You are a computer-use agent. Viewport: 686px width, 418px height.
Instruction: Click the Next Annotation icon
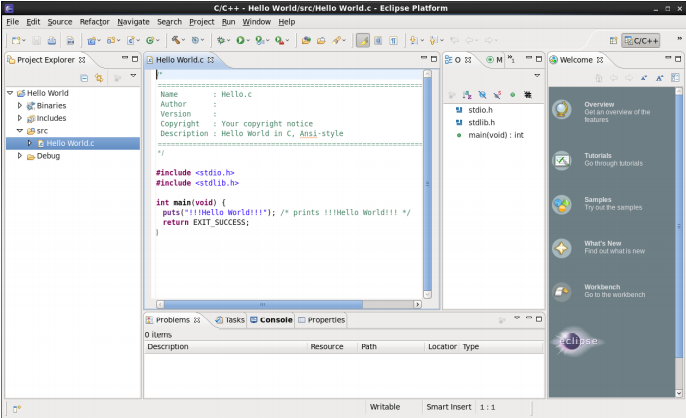pyautogui.click(x=413, y=40)
